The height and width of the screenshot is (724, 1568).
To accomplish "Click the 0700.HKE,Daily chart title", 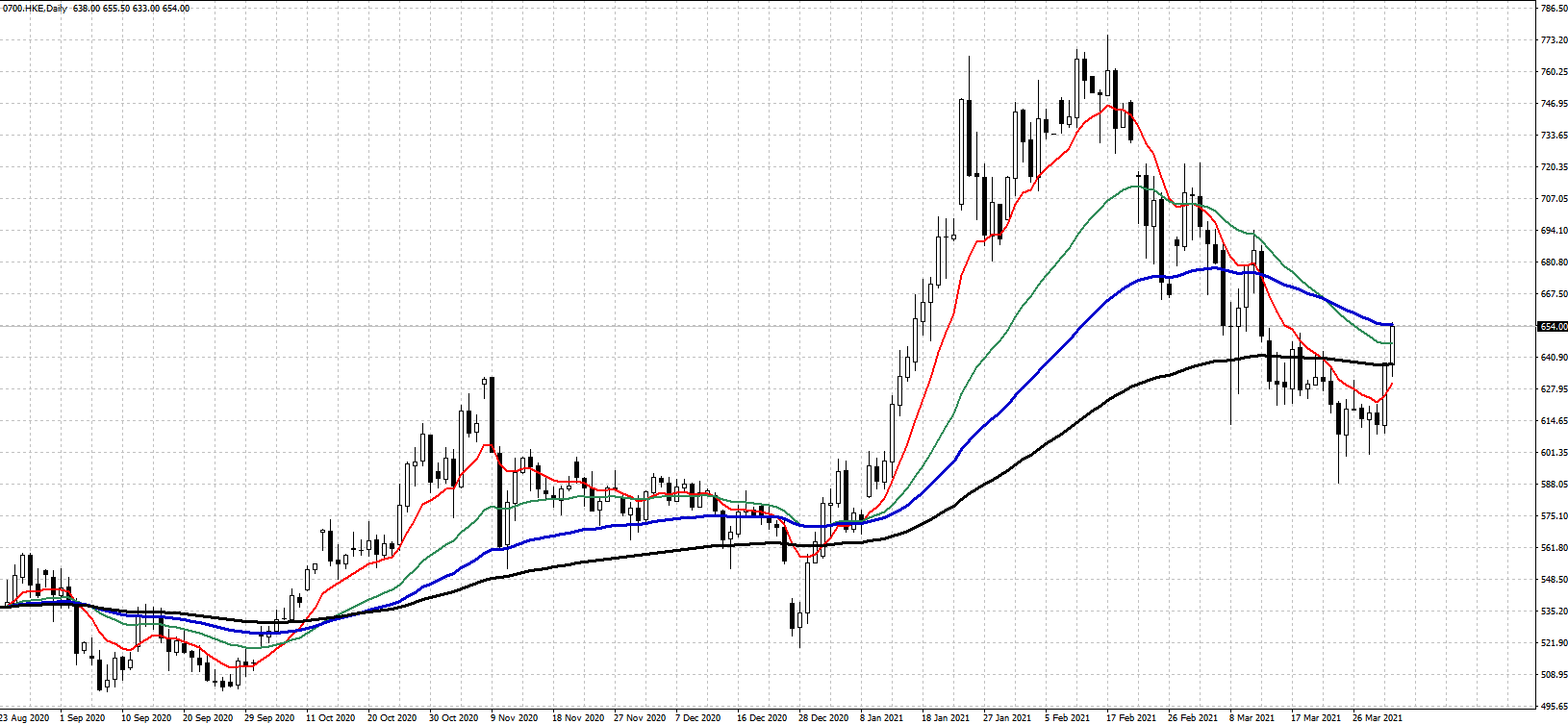I will point(34,9).
